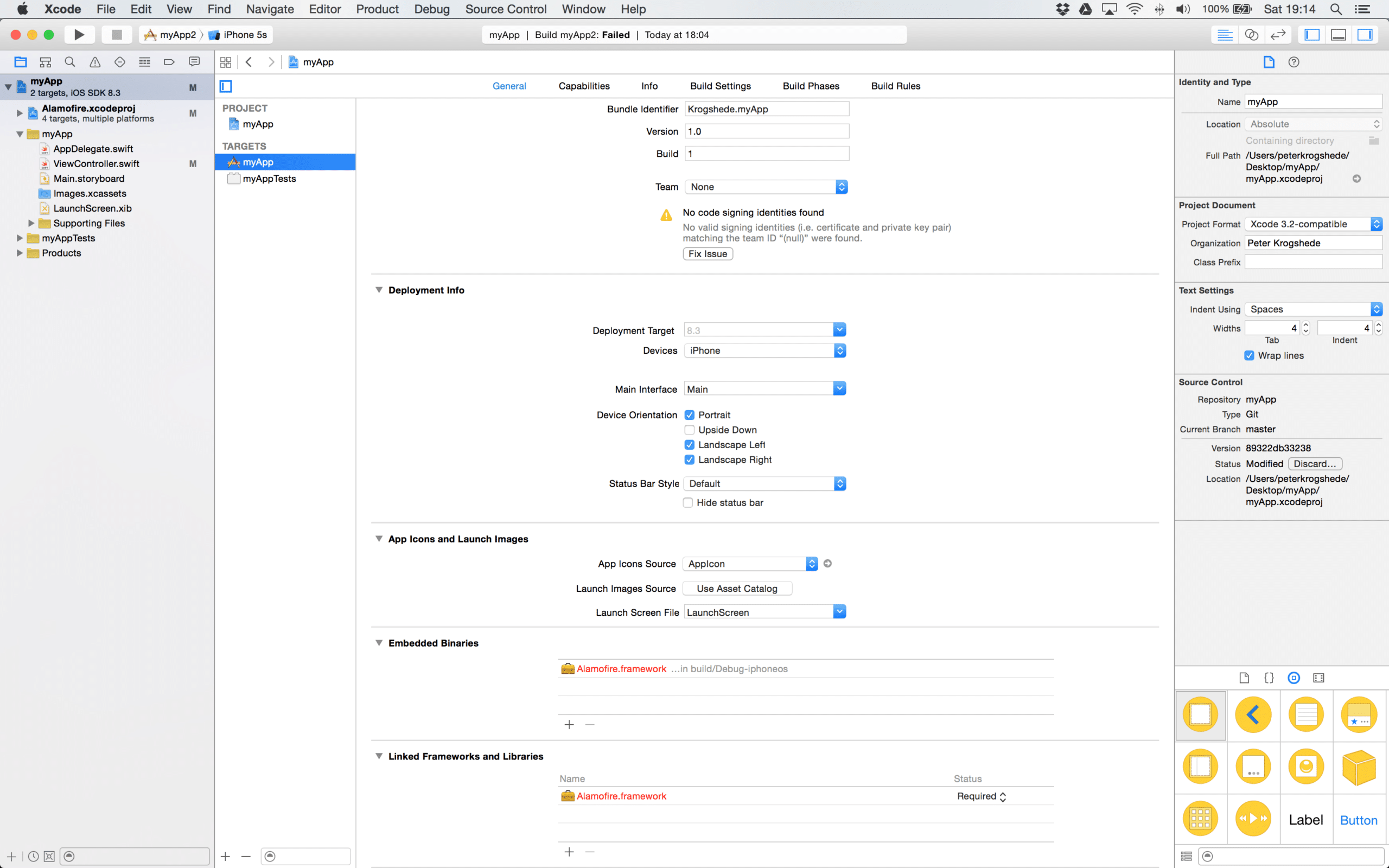
Task: Open the related items grid menu
Action: tap(226, 62)
